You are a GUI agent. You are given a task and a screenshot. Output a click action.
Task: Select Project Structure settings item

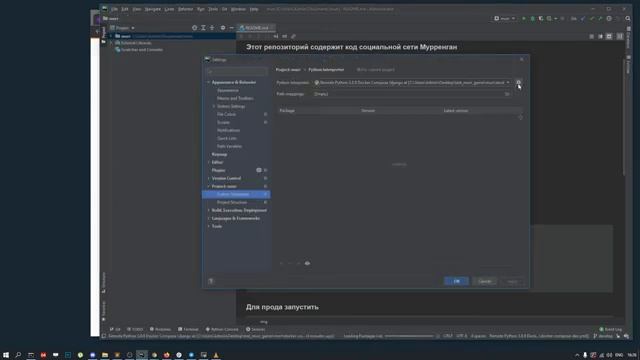click(x=232, y=202)
